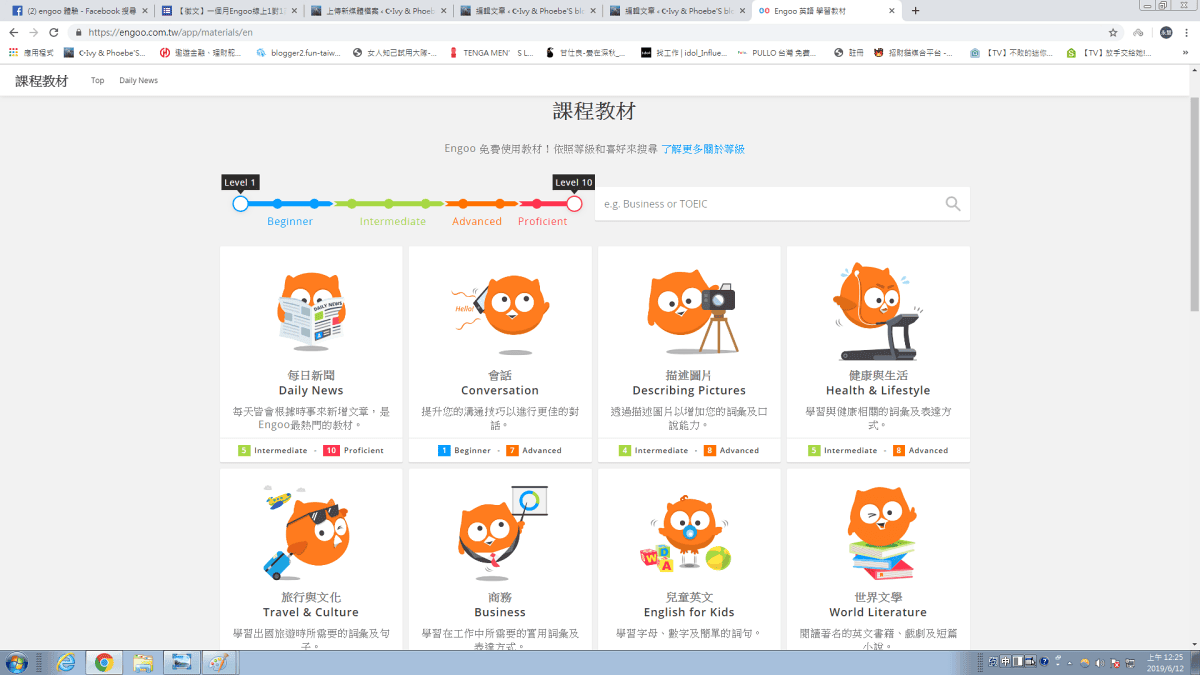Click the 8 Advanced tag on Health & Lifestyle

point(920,450)
